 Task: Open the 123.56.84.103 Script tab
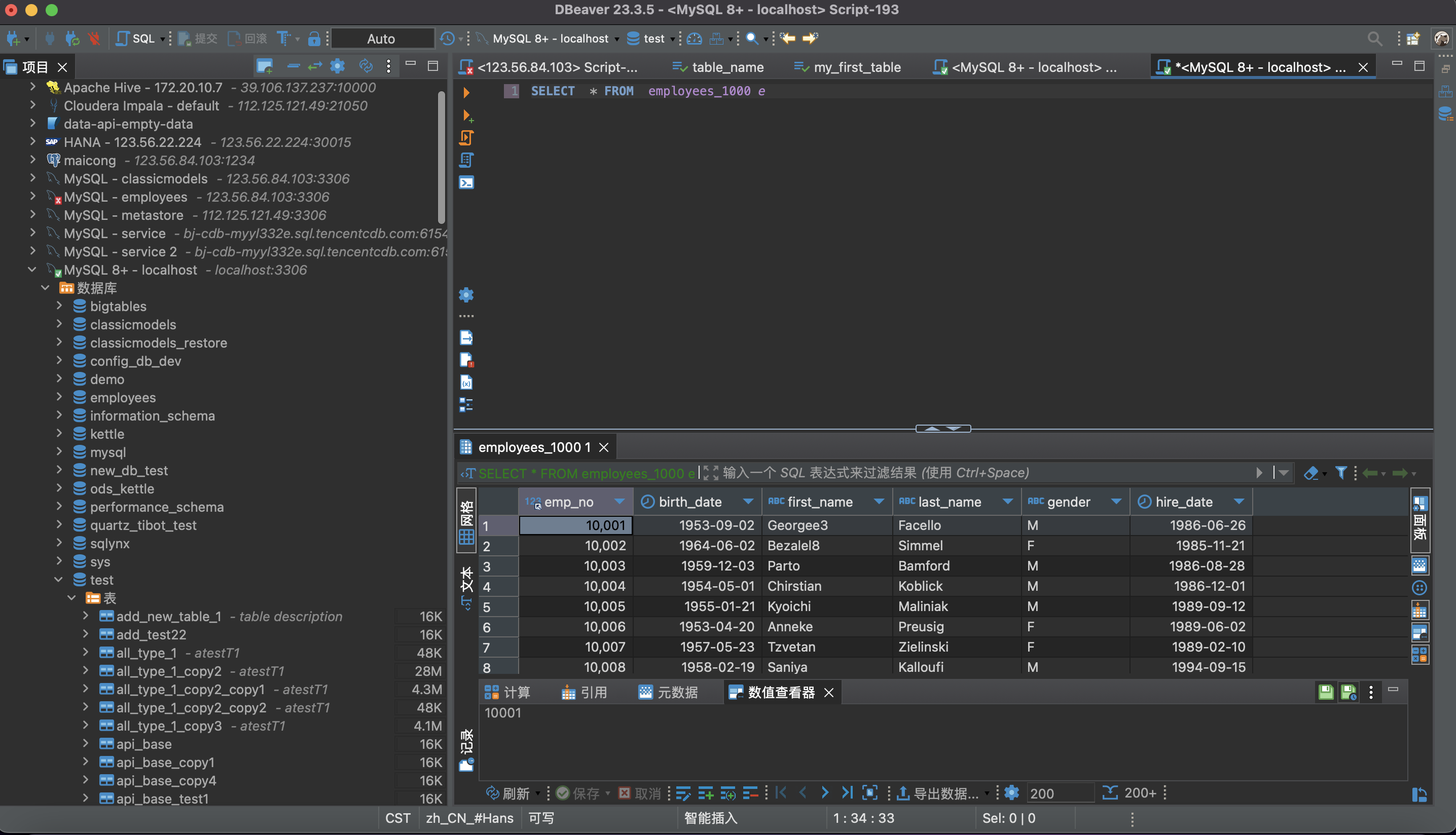549,67
